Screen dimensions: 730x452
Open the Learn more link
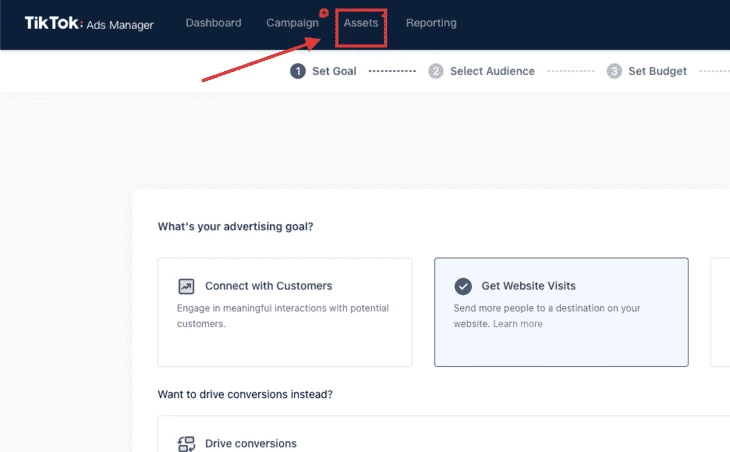point(518,324)
